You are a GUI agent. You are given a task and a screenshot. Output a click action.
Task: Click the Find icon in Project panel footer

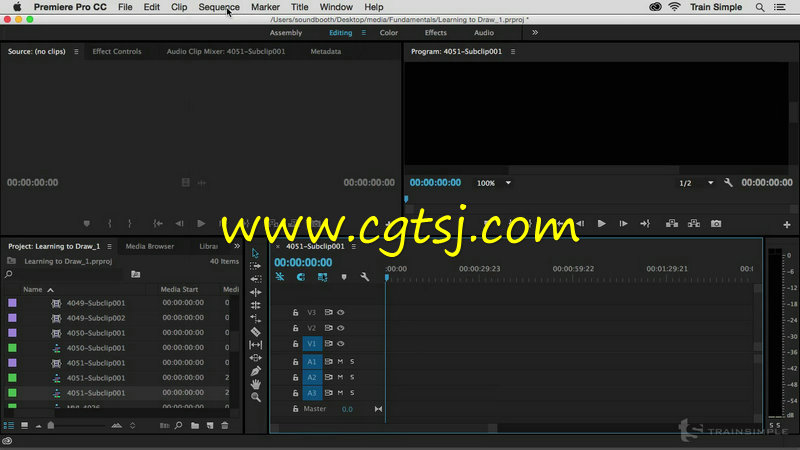click(179, 426)
